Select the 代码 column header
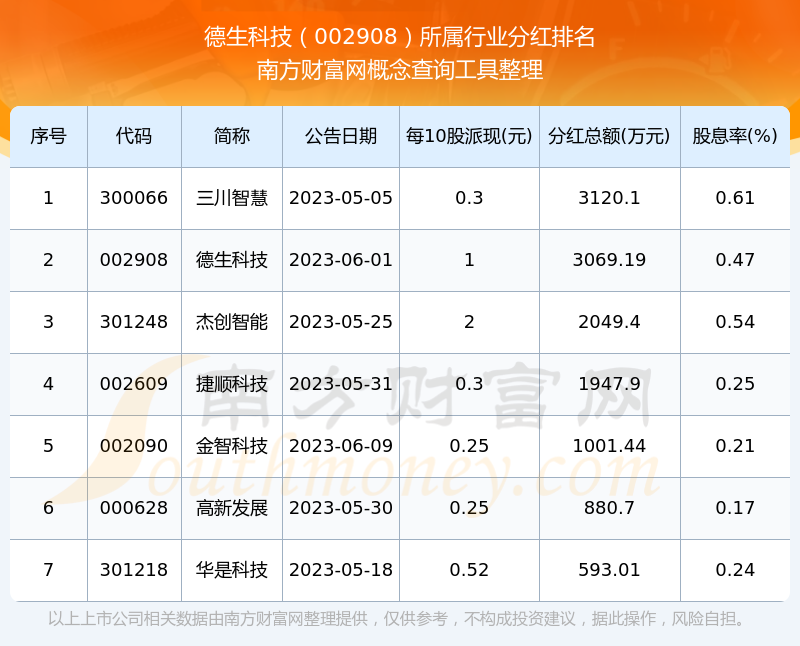 point(134,136)
